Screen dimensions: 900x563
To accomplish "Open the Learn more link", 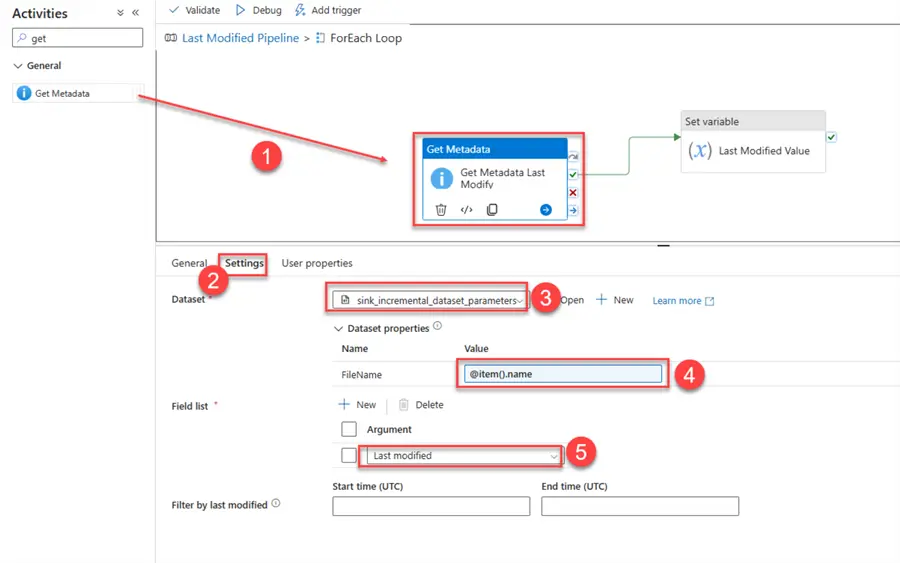I will tap(683, 301).
